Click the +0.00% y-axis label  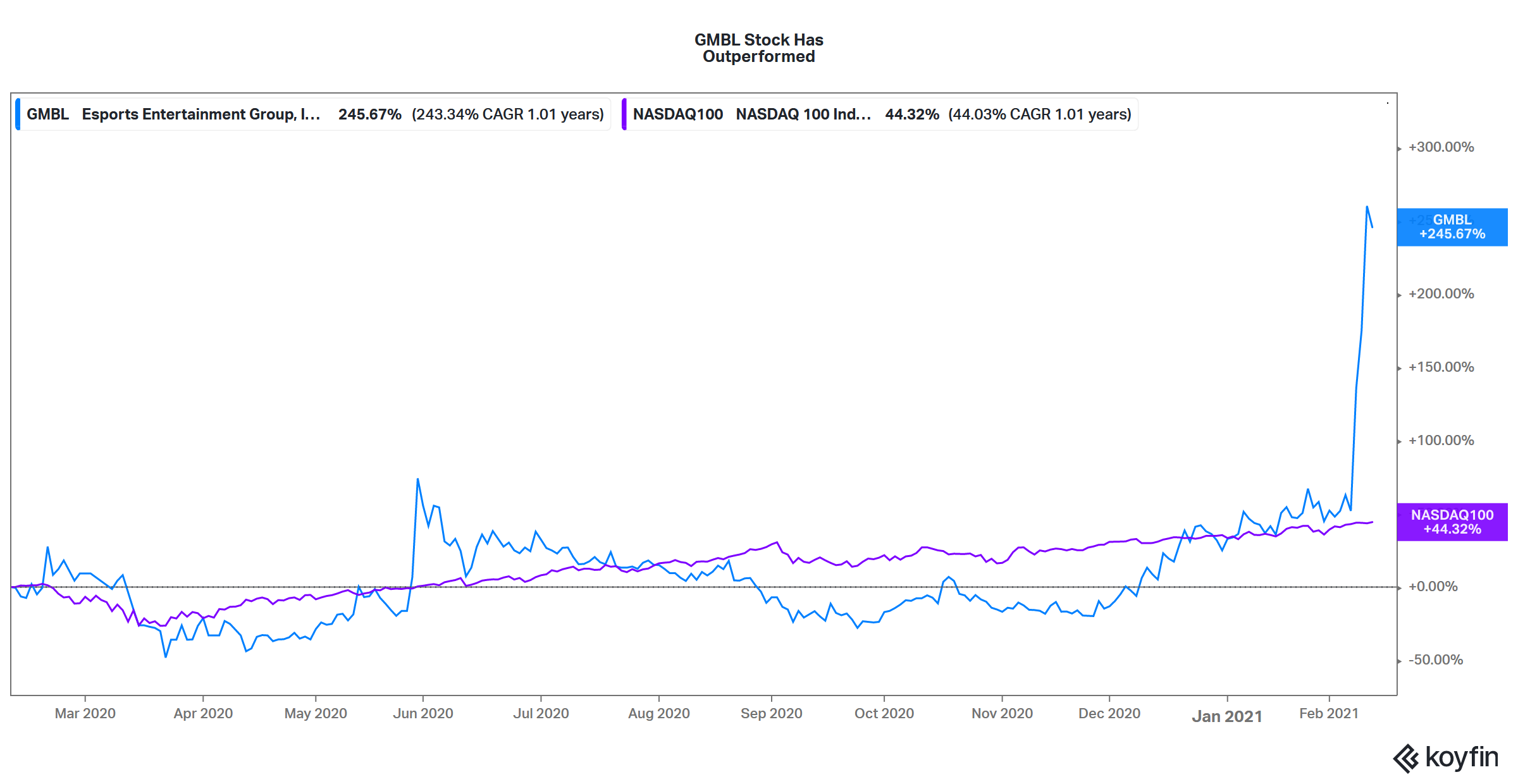click(1433, 587)
